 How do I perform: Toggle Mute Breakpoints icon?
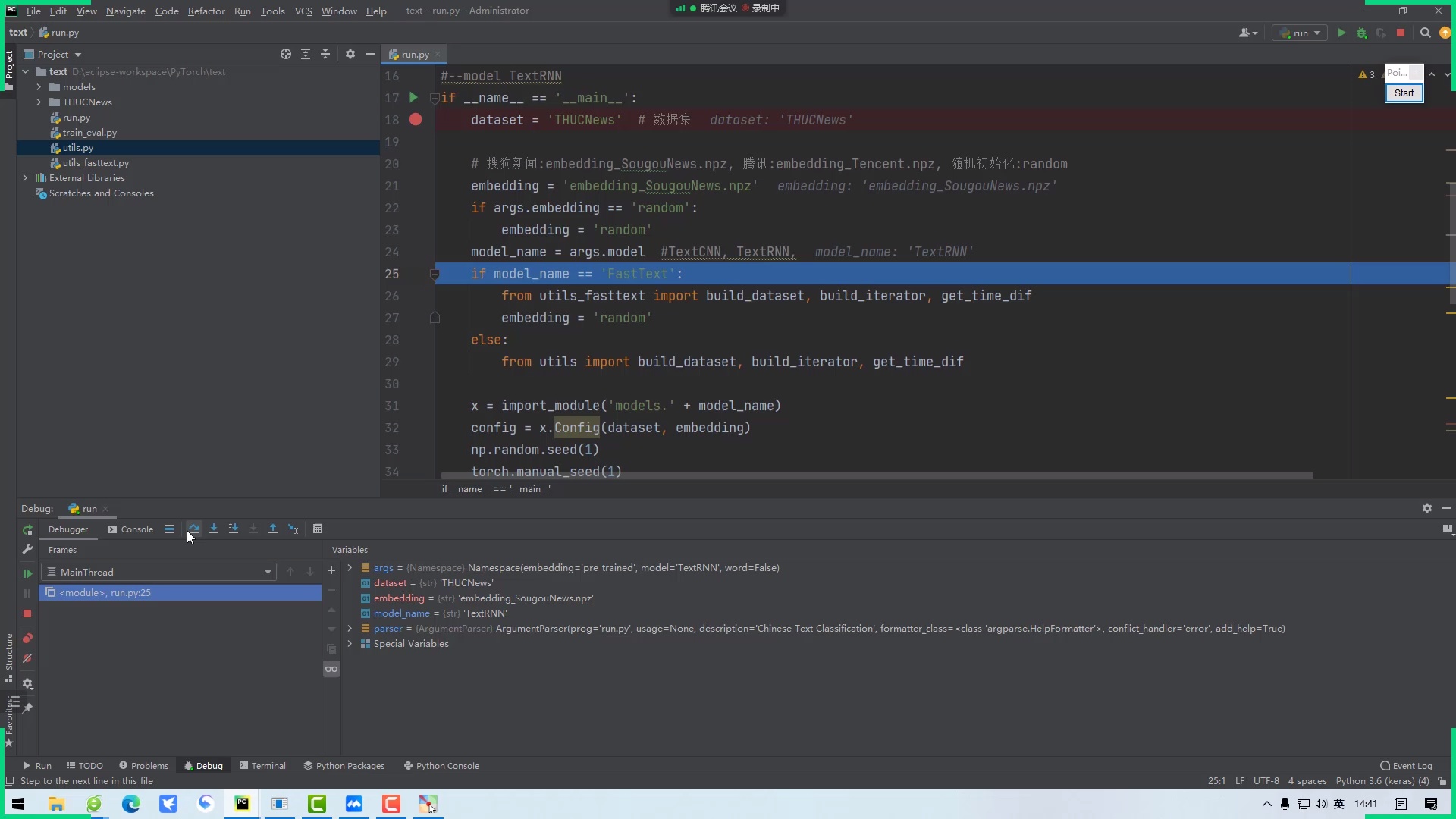tap(27, 659)
